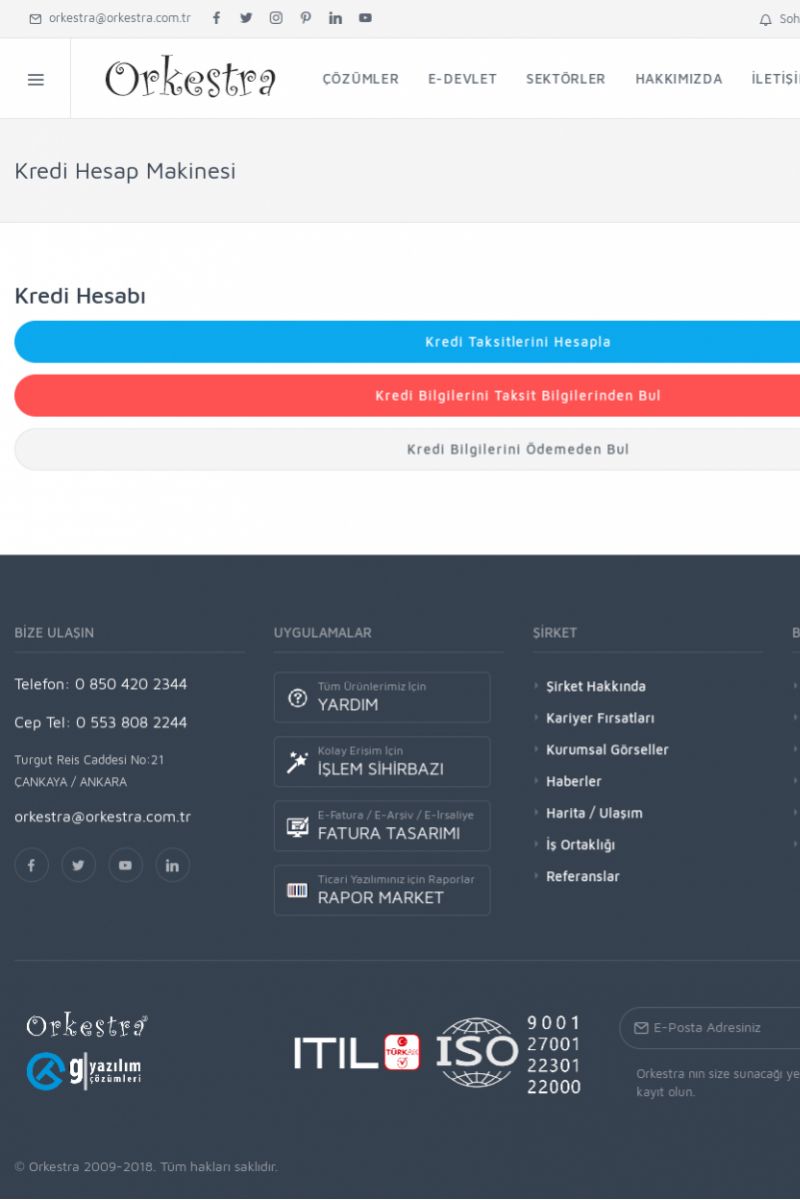Open İŞLEM SİHİRBAZI application button
Image resolution: width=800 pixels, height=1200 pixels.
(382, 762)
